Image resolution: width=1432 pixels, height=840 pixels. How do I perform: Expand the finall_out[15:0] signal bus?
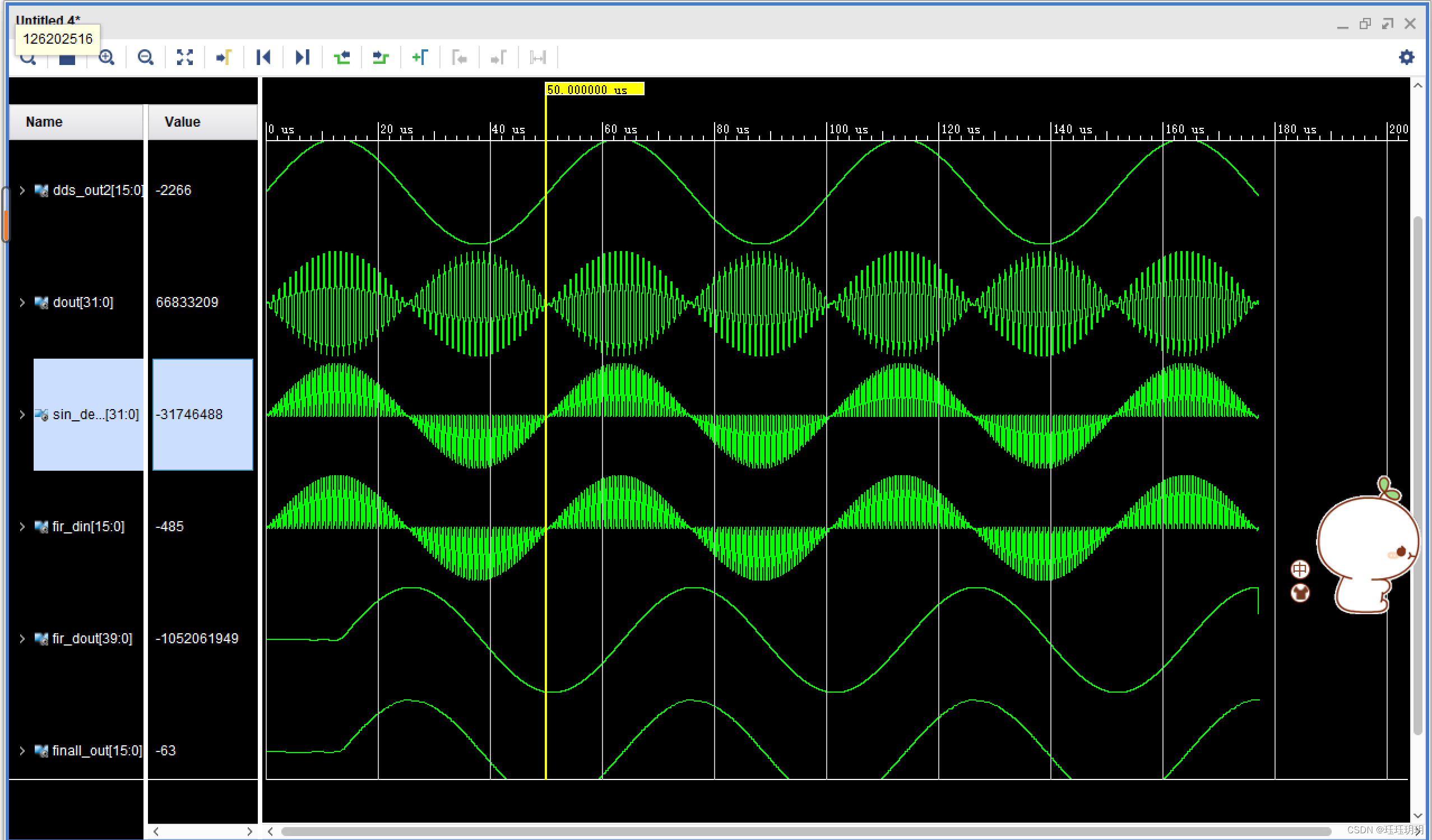click(22, 751)
